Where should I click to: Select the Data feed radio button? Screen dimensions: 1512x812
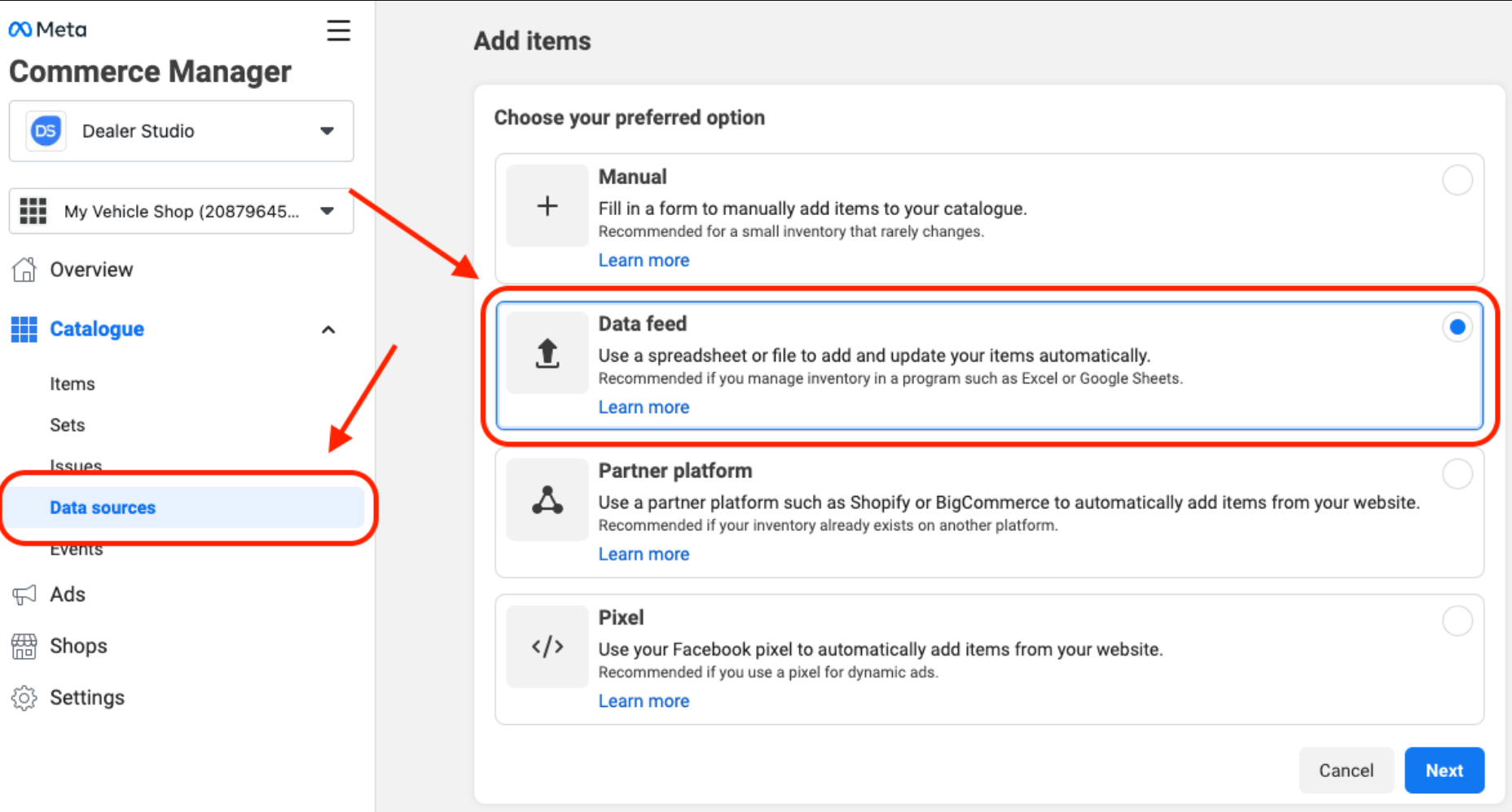pyautogui.click(x=1457, y=327)
